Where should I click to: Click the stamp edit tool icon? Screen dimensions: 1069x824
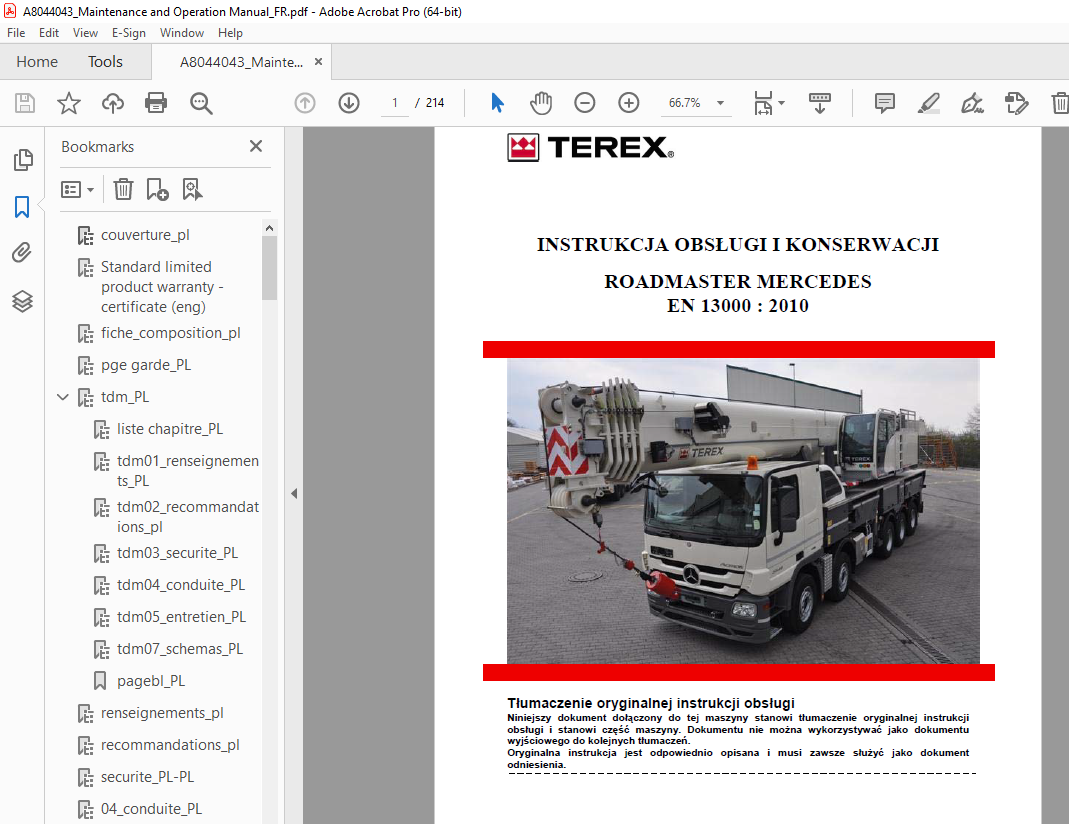(1017, 103)
